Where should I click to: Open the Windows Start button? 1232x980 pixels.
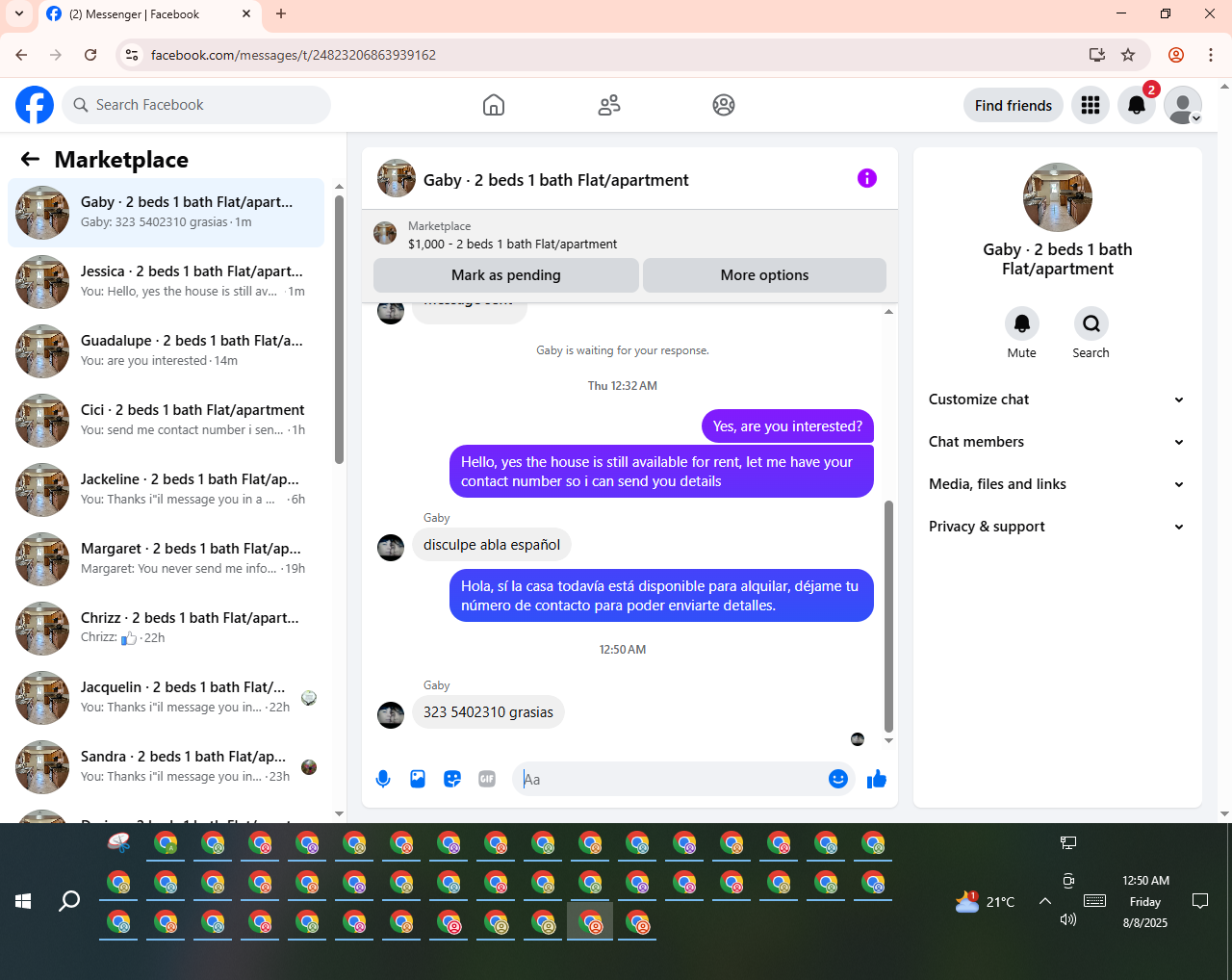[23, 901]
